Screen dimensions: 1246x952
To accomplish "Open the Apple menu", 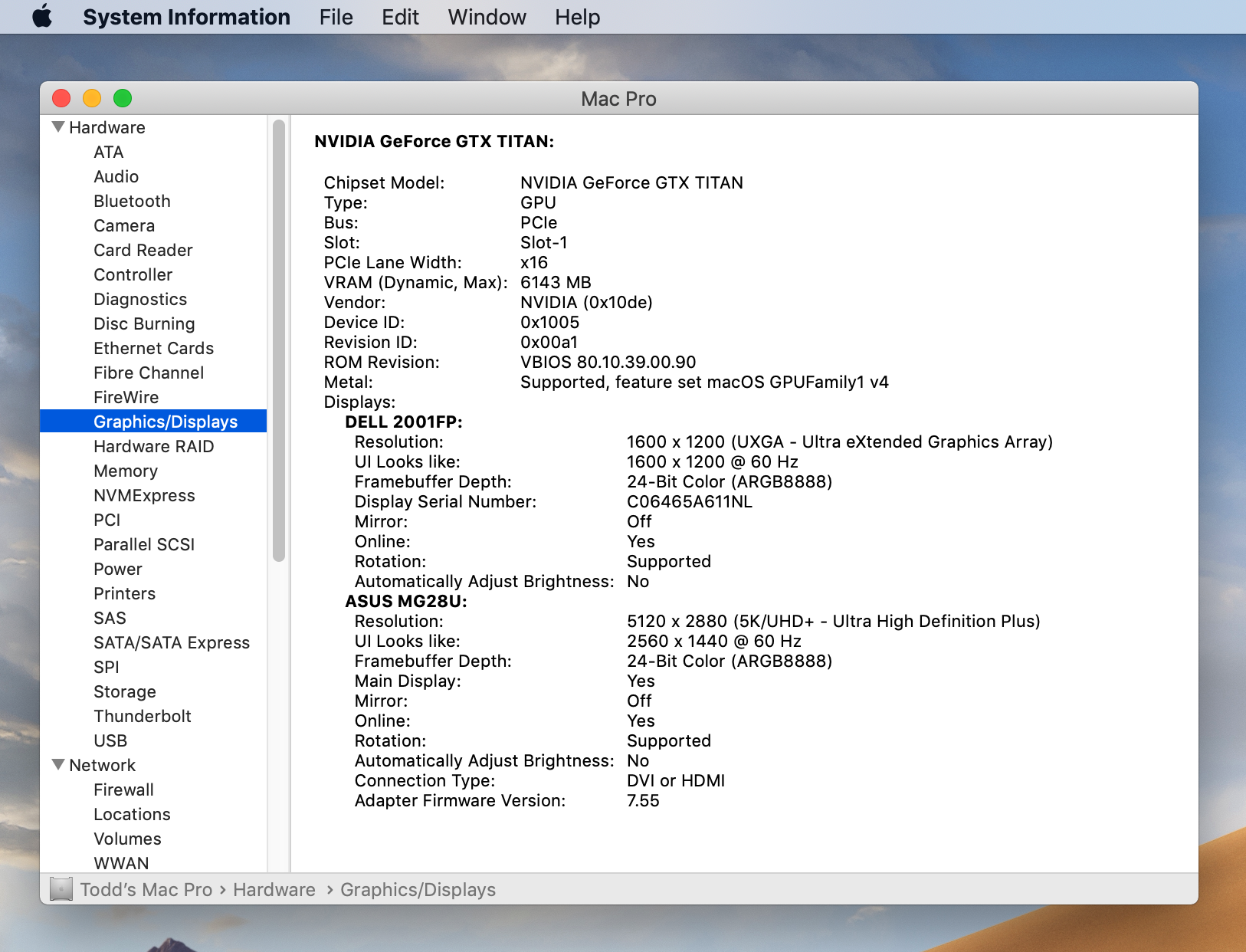I will click(x=42, y=16).
